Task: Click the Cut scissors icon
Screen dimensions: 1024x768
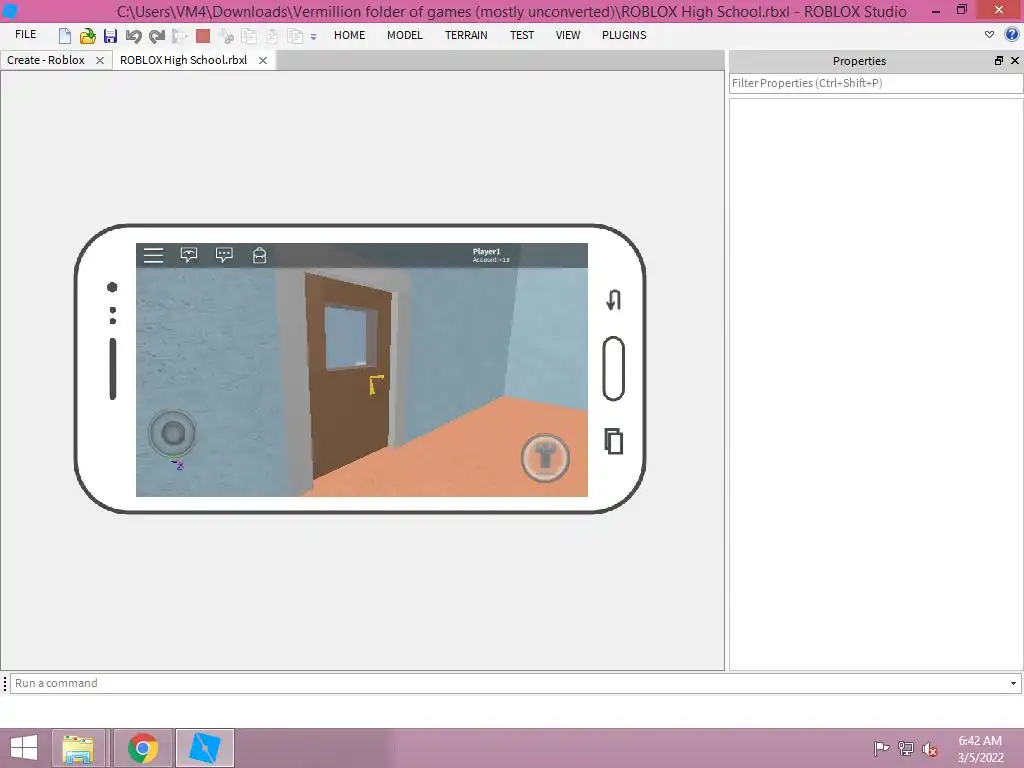Action: coord(226,36)
